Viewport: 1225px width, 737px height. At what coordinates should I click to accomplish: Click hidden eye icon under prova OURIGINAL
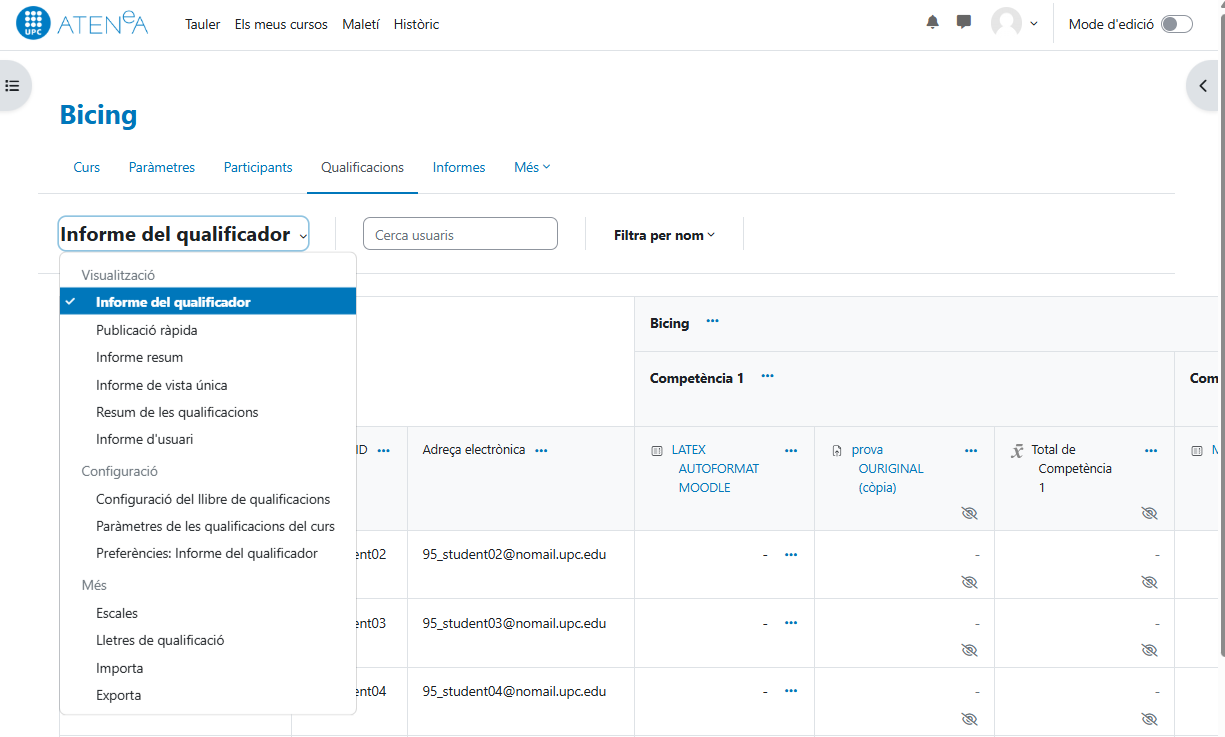968,513
